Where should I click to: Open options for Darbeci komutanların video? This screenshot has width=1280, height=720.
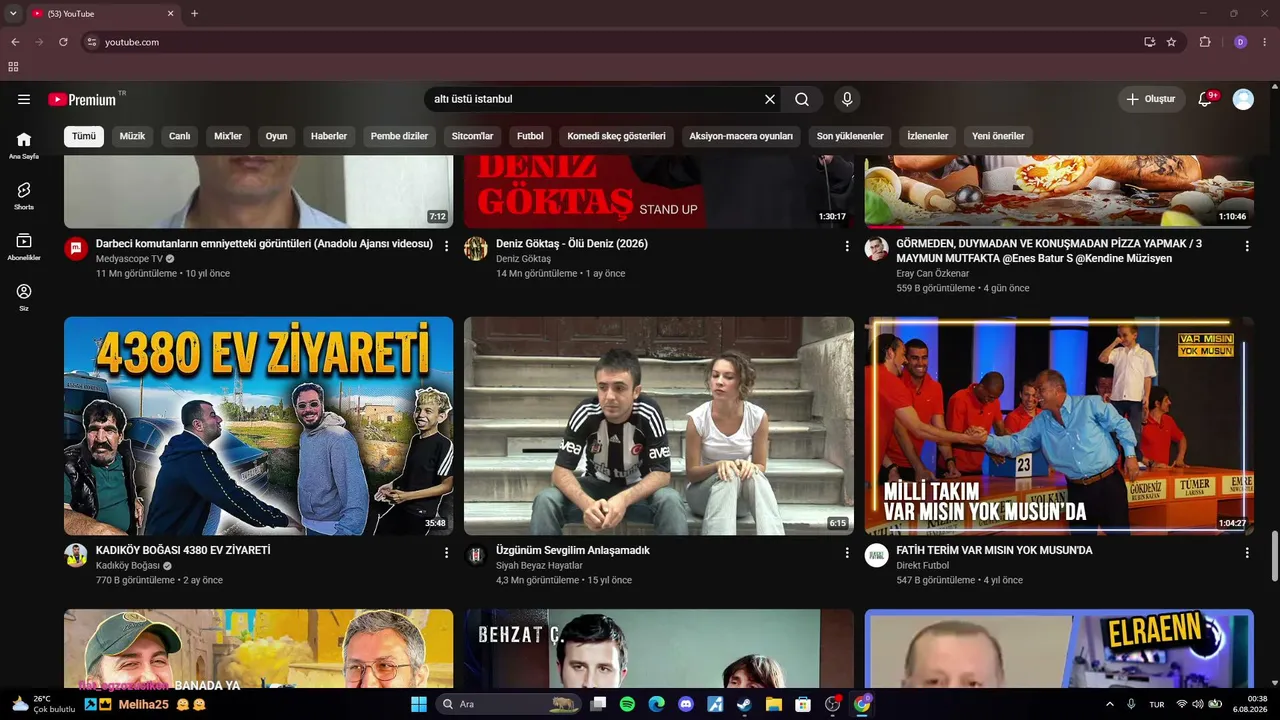[x=447, y=246]
